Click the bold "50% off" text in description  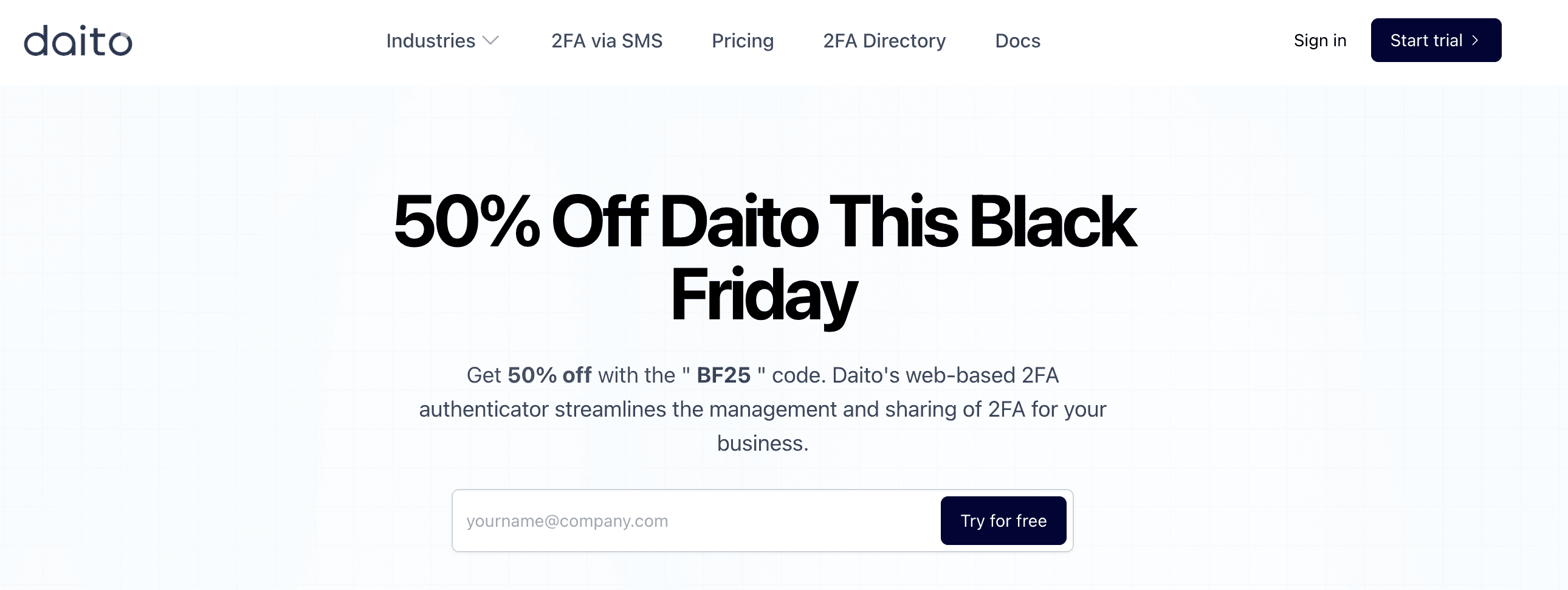pyautogui.click(x=549, y=375)
